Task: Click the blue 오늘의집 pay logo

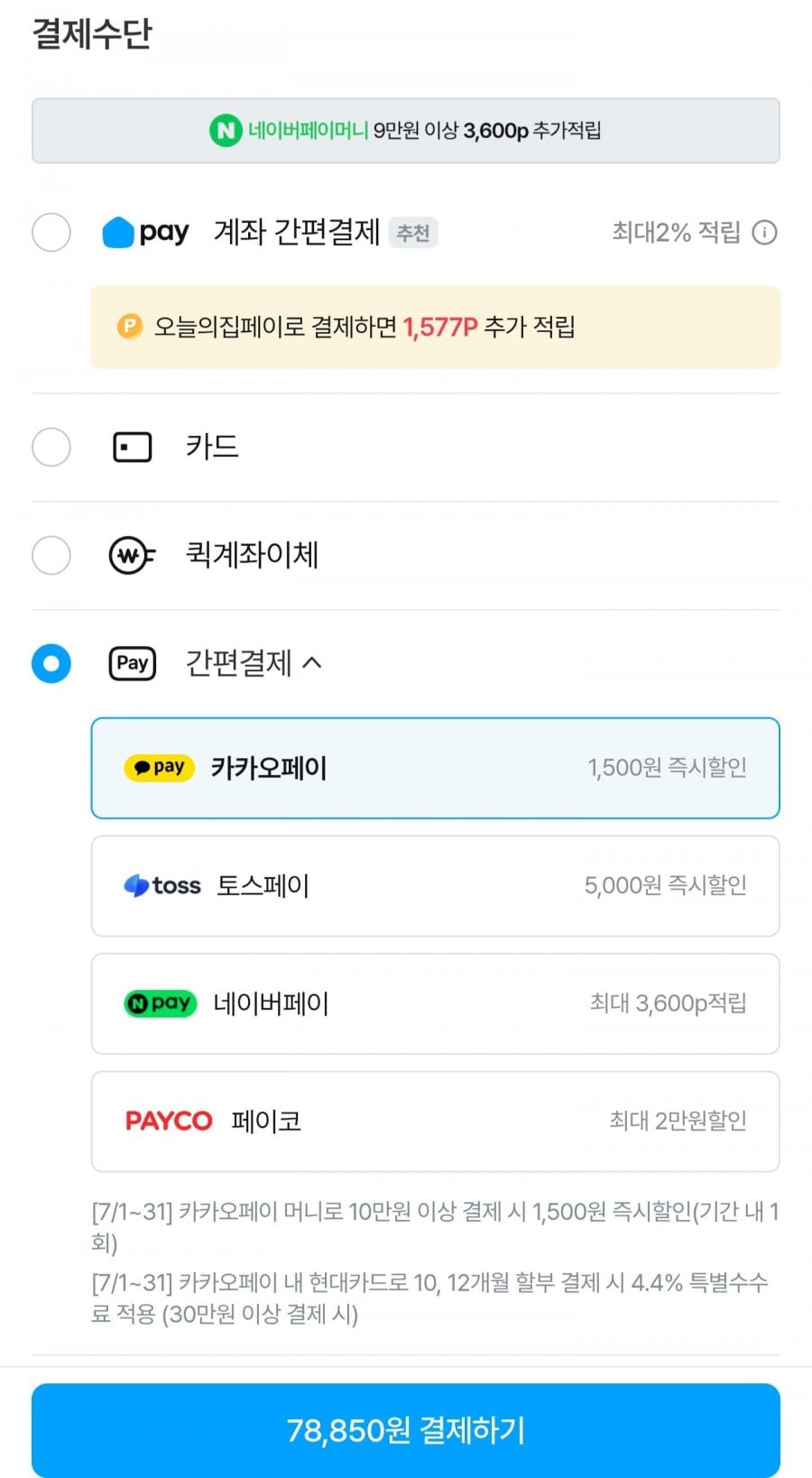Action: 145,233
